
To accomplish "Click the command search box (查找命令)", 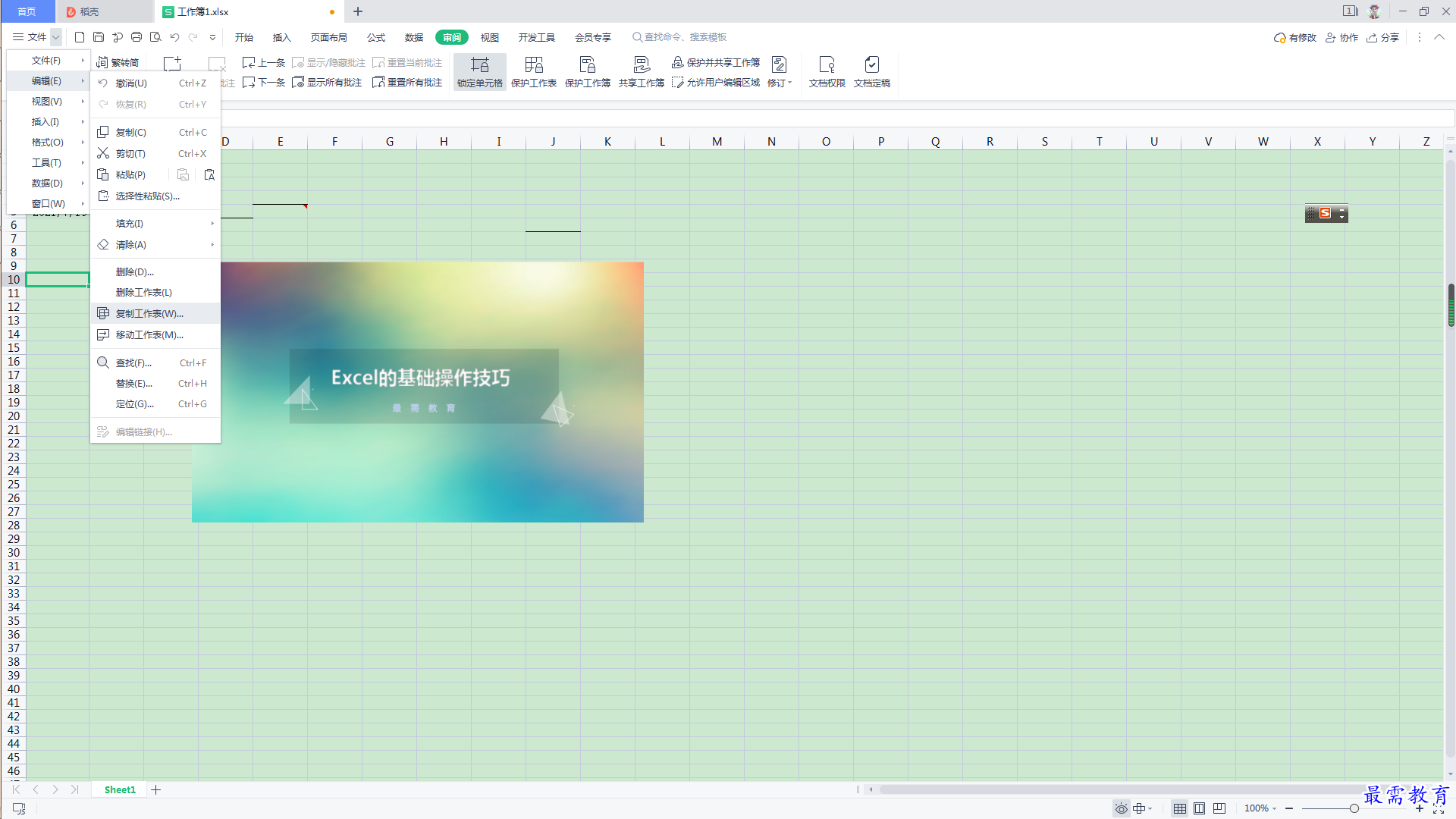I will pyautogui.click(x=680, y=37).
